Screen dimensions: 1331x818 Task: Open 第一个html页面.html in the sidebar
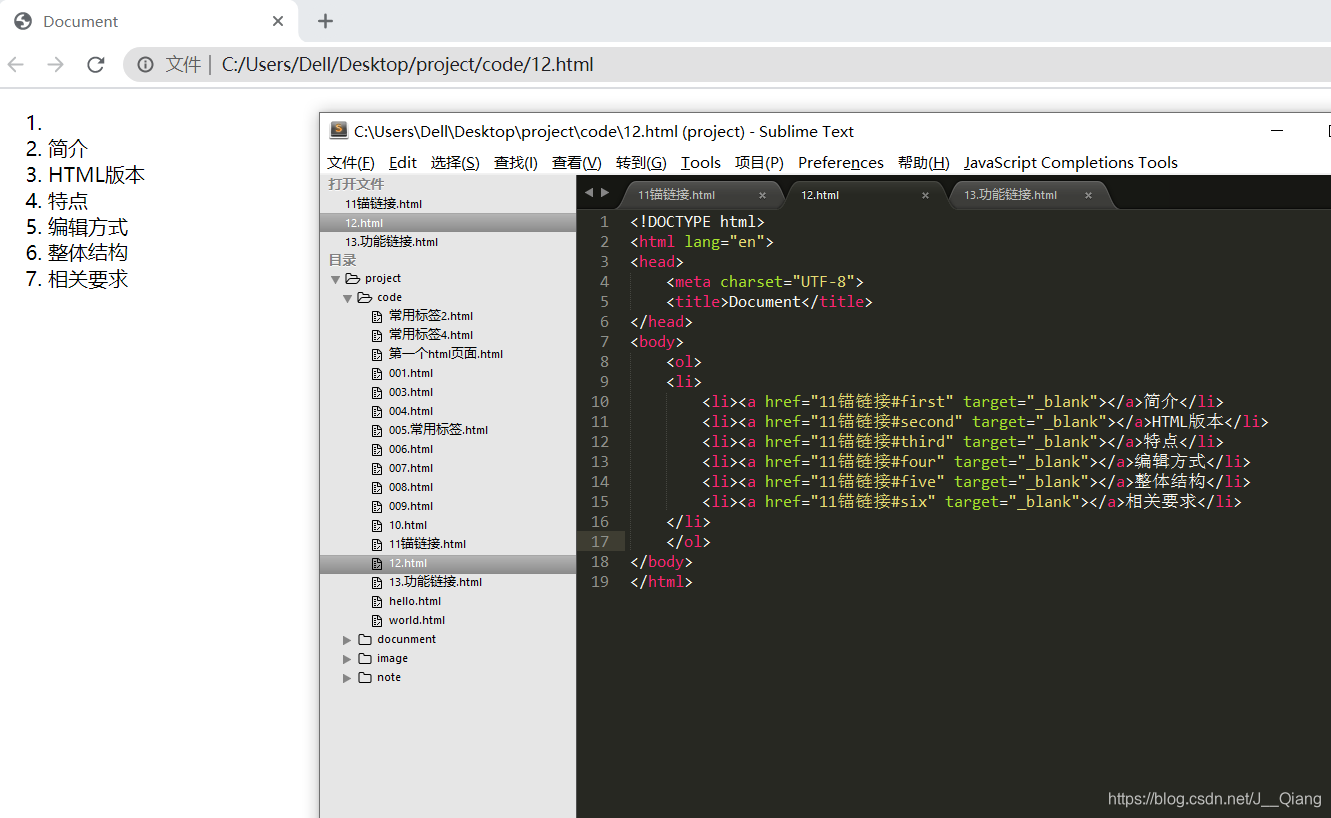click(x=446, y=354)
